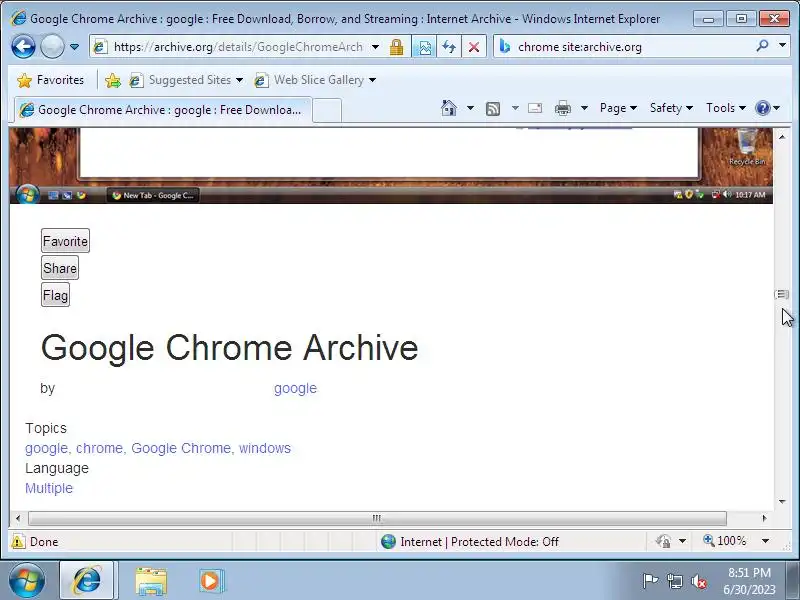Expand the address bar URL history dropdown
The image size is (800, 600).
[x=376, y=47]
